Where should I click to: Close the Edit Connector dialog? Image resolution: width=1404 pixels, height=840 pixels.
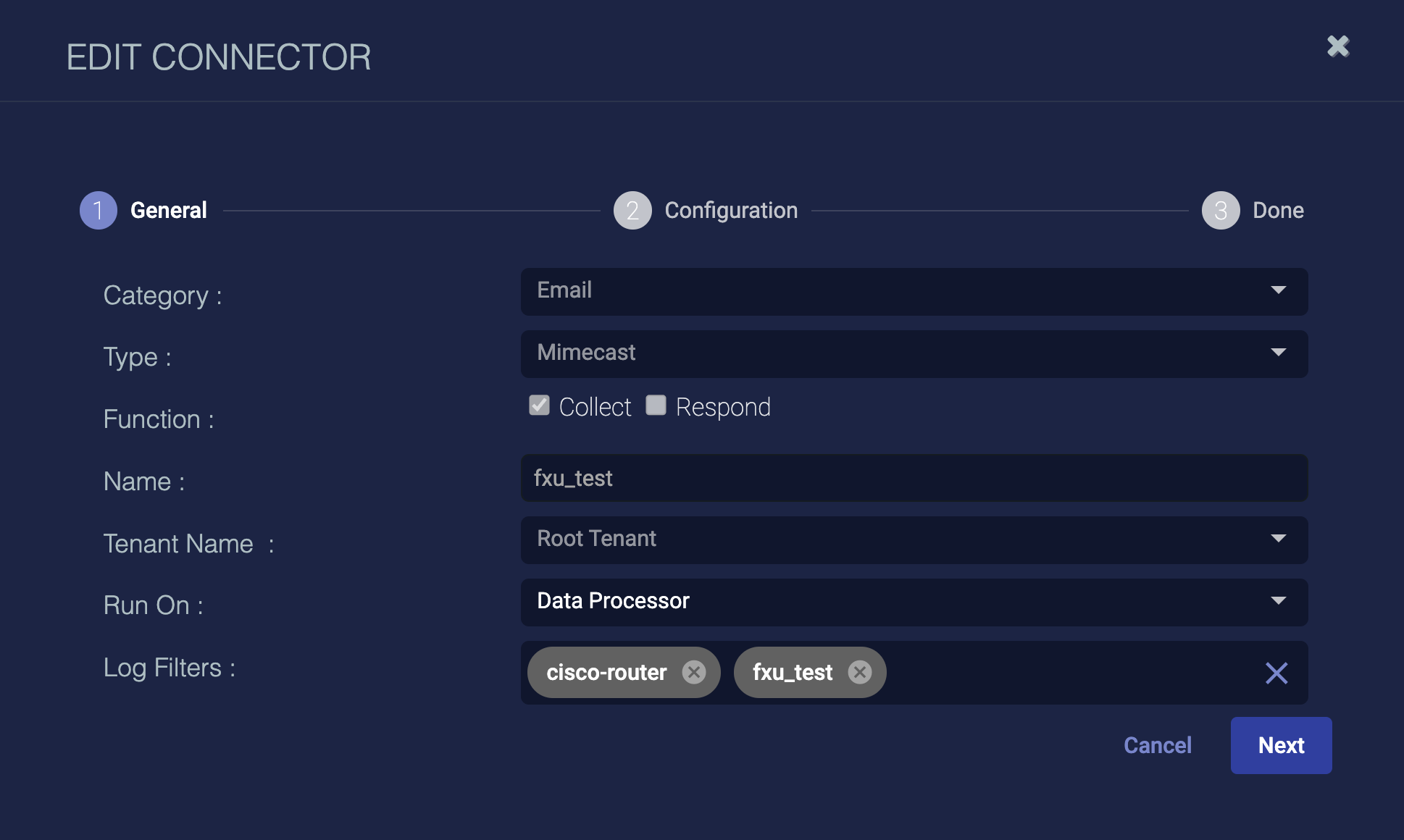[1338, 46]
